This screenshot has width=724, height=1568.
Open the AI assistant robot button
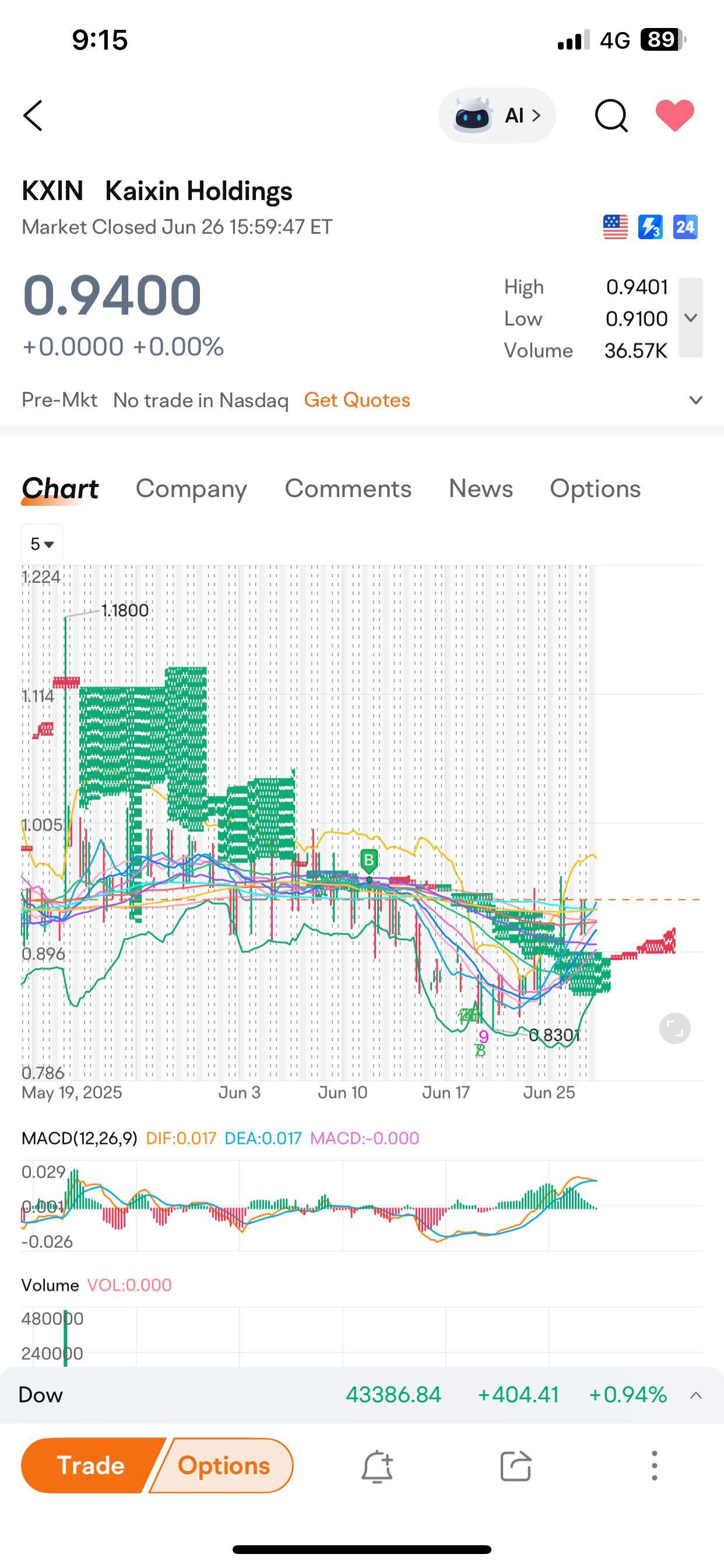[x=497, y=116]
